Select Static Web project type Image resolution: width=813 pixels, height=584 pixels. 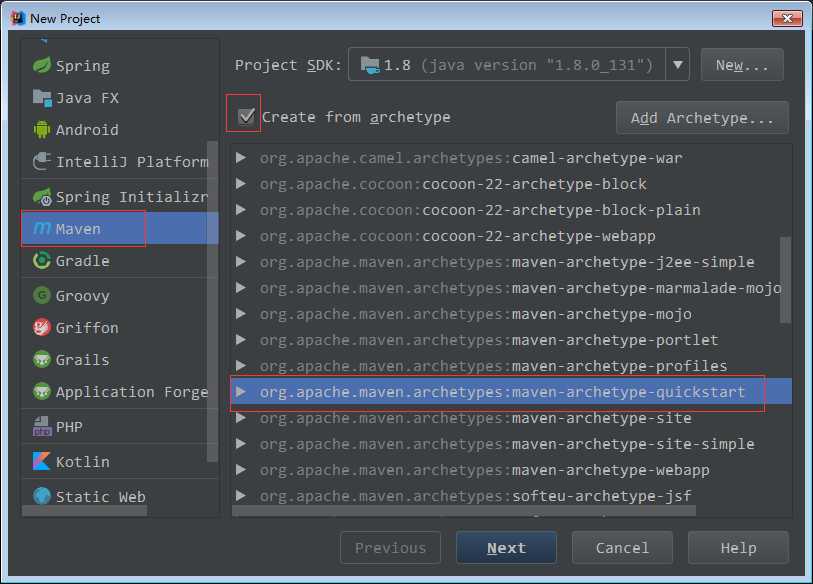coord(114,496)
